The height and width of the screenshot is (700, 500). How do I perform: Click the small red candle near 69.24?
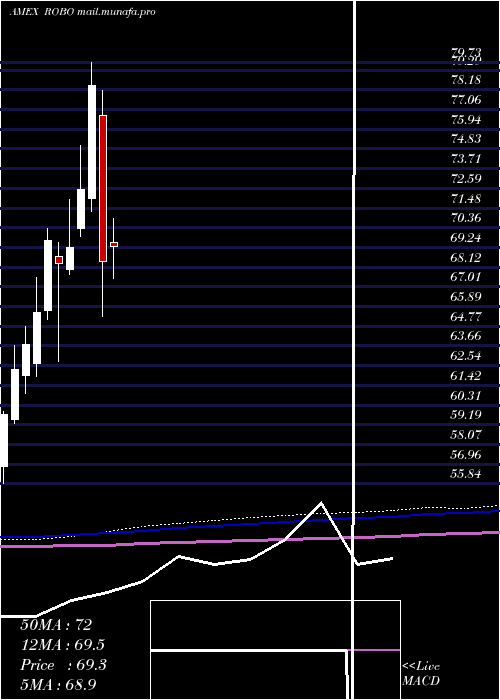pos(114,244)
